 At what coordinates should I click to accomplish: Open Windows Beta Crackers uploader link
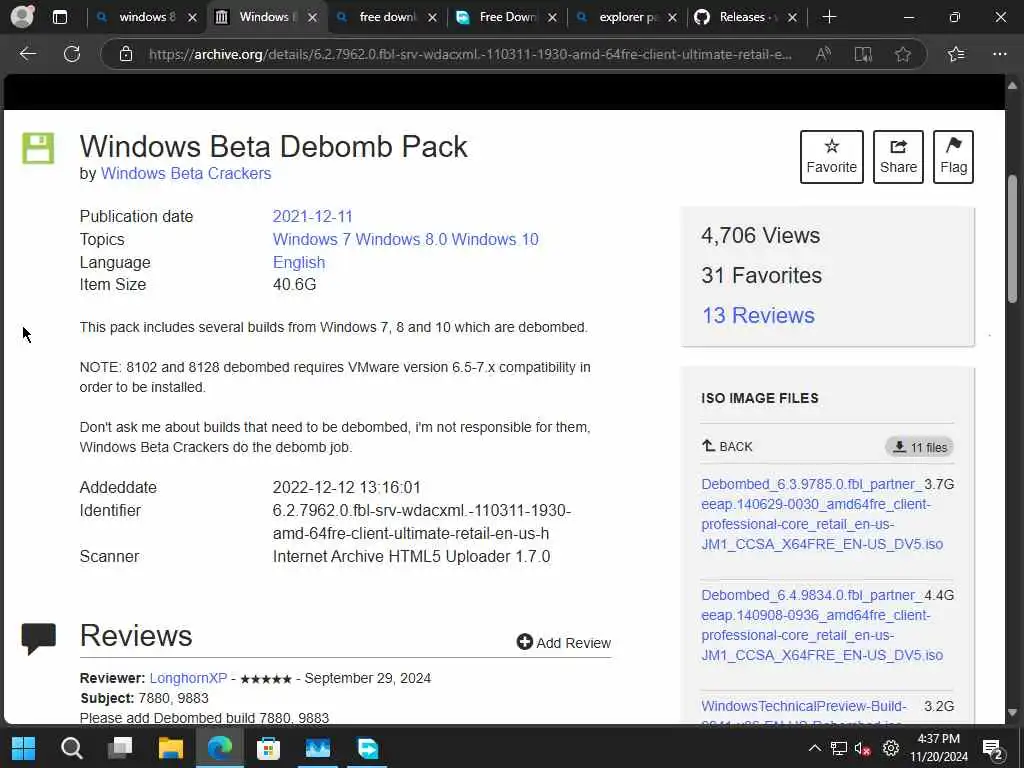(x=185, y=173)
